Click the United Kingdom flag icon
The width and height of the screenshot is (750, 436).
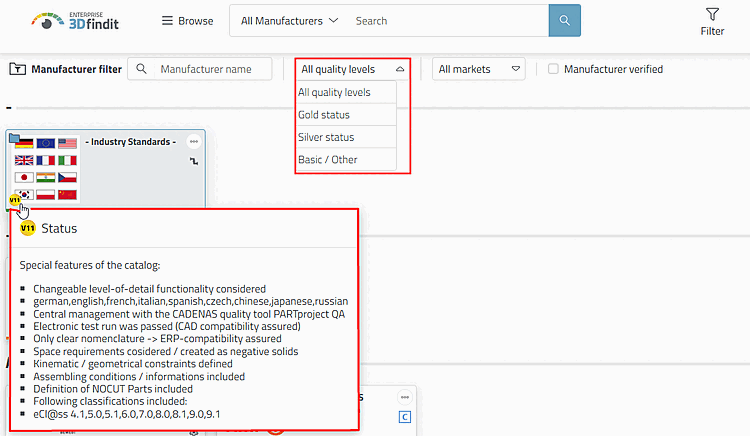(x=24, y=160)
